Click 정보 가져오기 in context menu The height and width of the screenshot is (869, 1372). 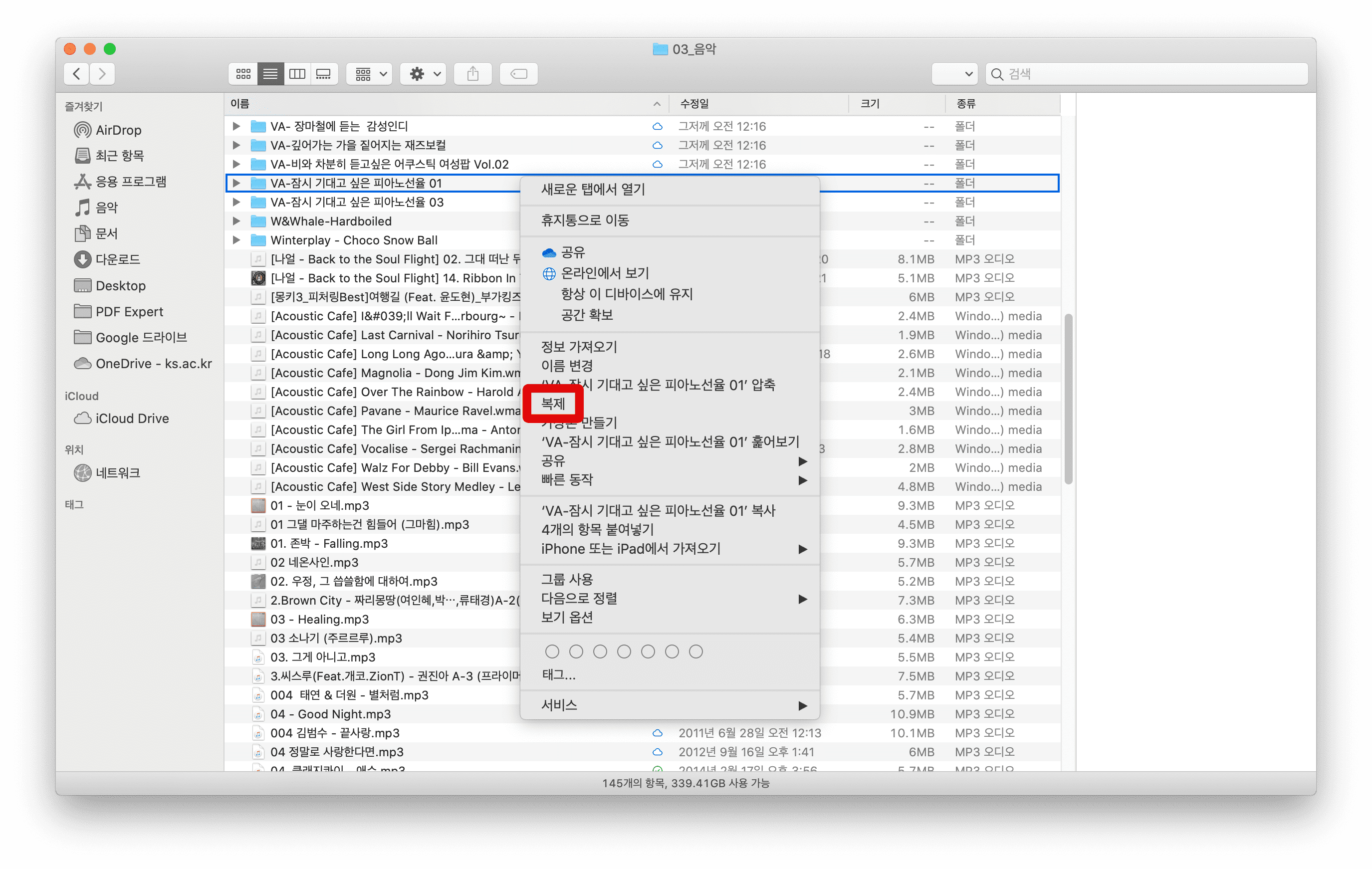pyautogui.click(x=579, y=347)
